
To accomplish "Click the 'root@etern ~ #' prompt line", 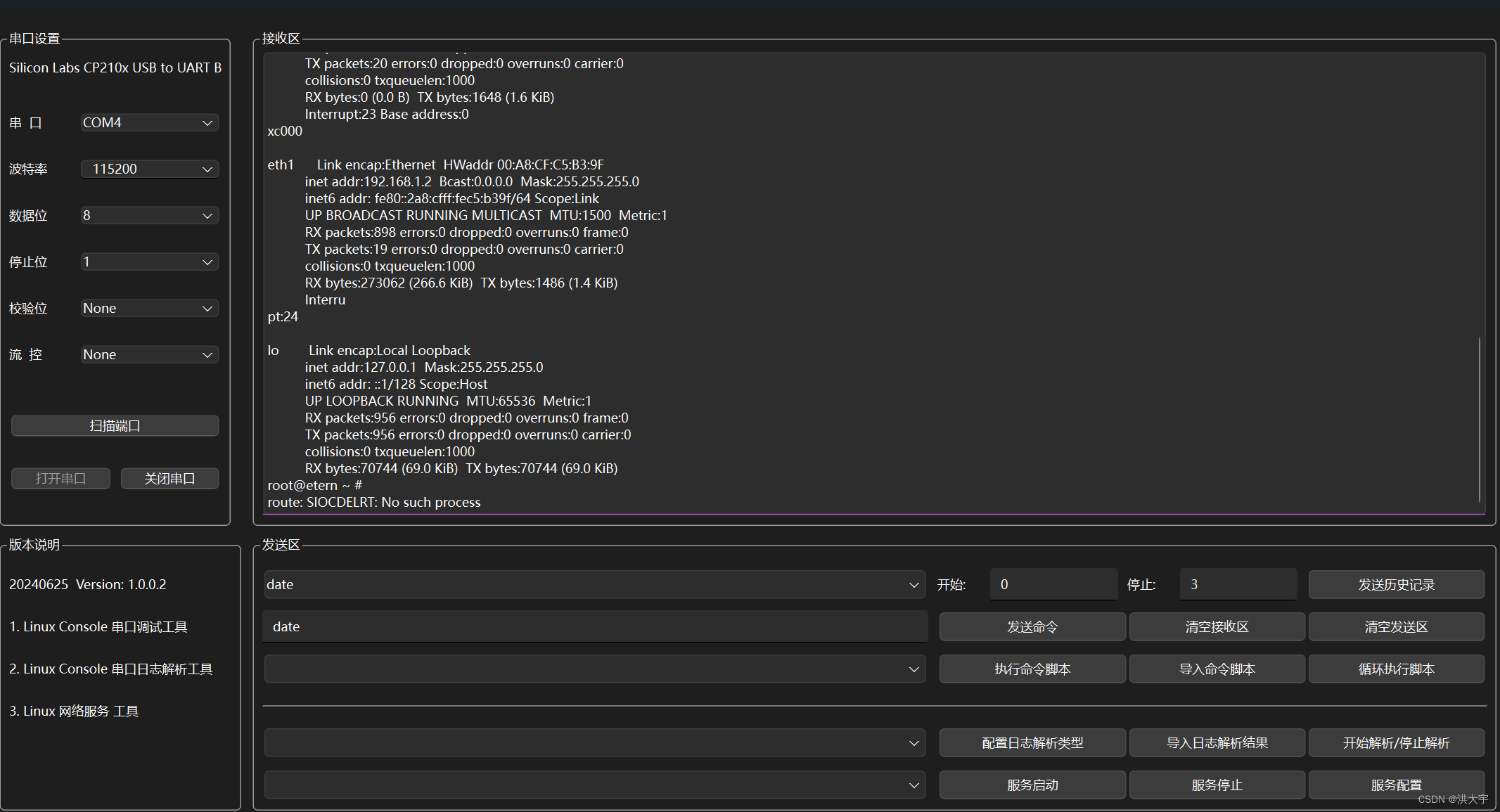I will click(x=315, y=485).
